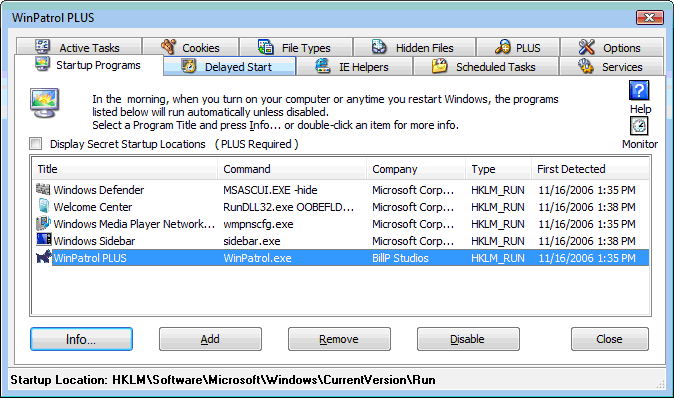Switch to the Delayed Start tab
The image size is (674, 398).
230,67
